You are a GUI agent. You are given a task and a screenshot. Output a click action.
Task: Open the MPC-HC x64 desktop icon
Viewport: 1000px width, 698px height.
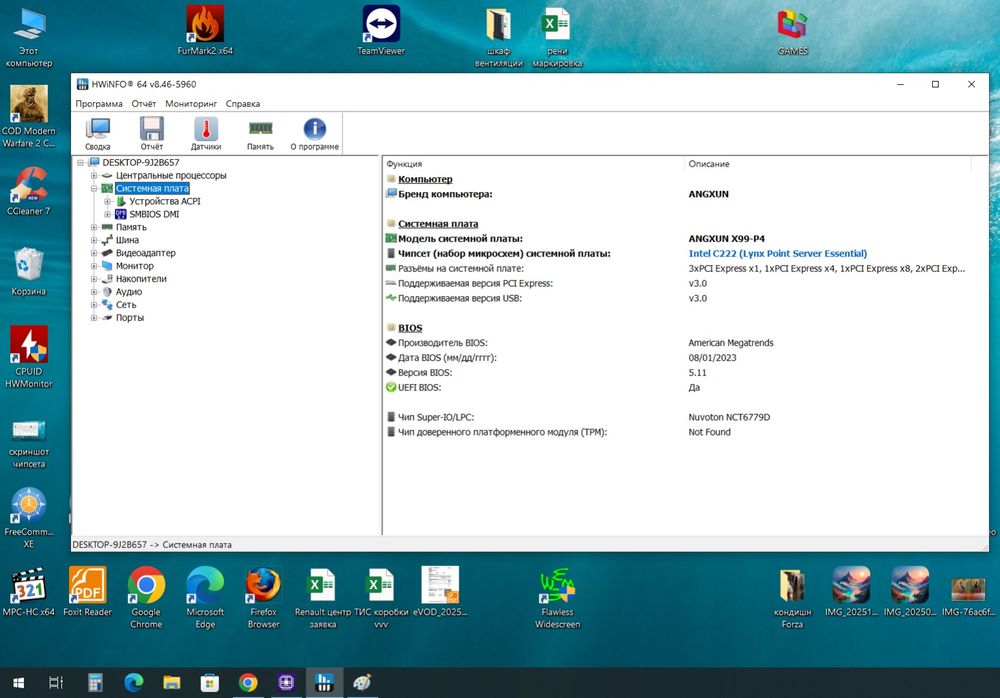(29, 592)
